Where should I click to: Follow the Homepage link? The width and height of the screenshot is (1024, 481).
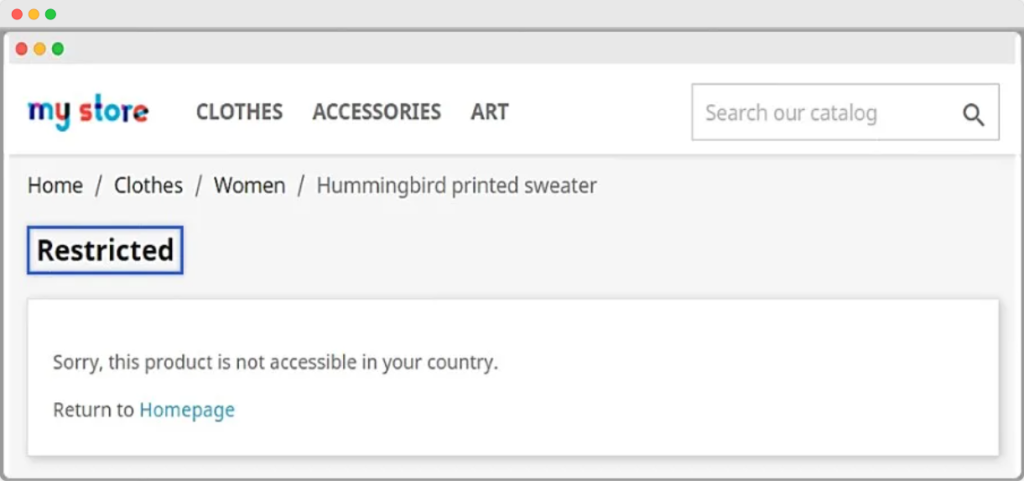tap(187, 410)
